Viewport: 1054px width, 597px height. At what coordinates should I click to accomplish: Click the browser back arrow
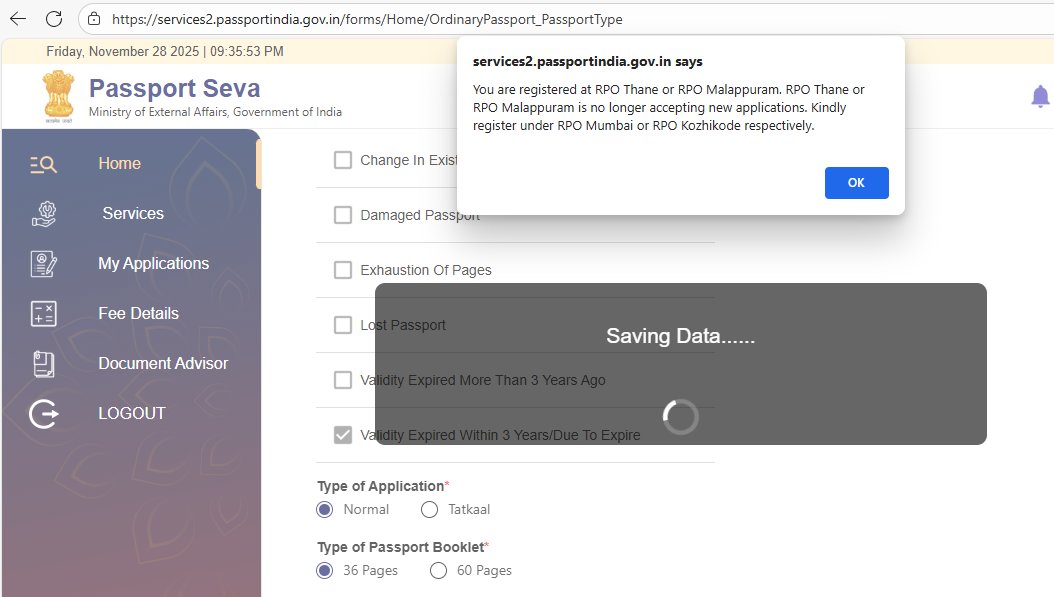pos(18,19)
